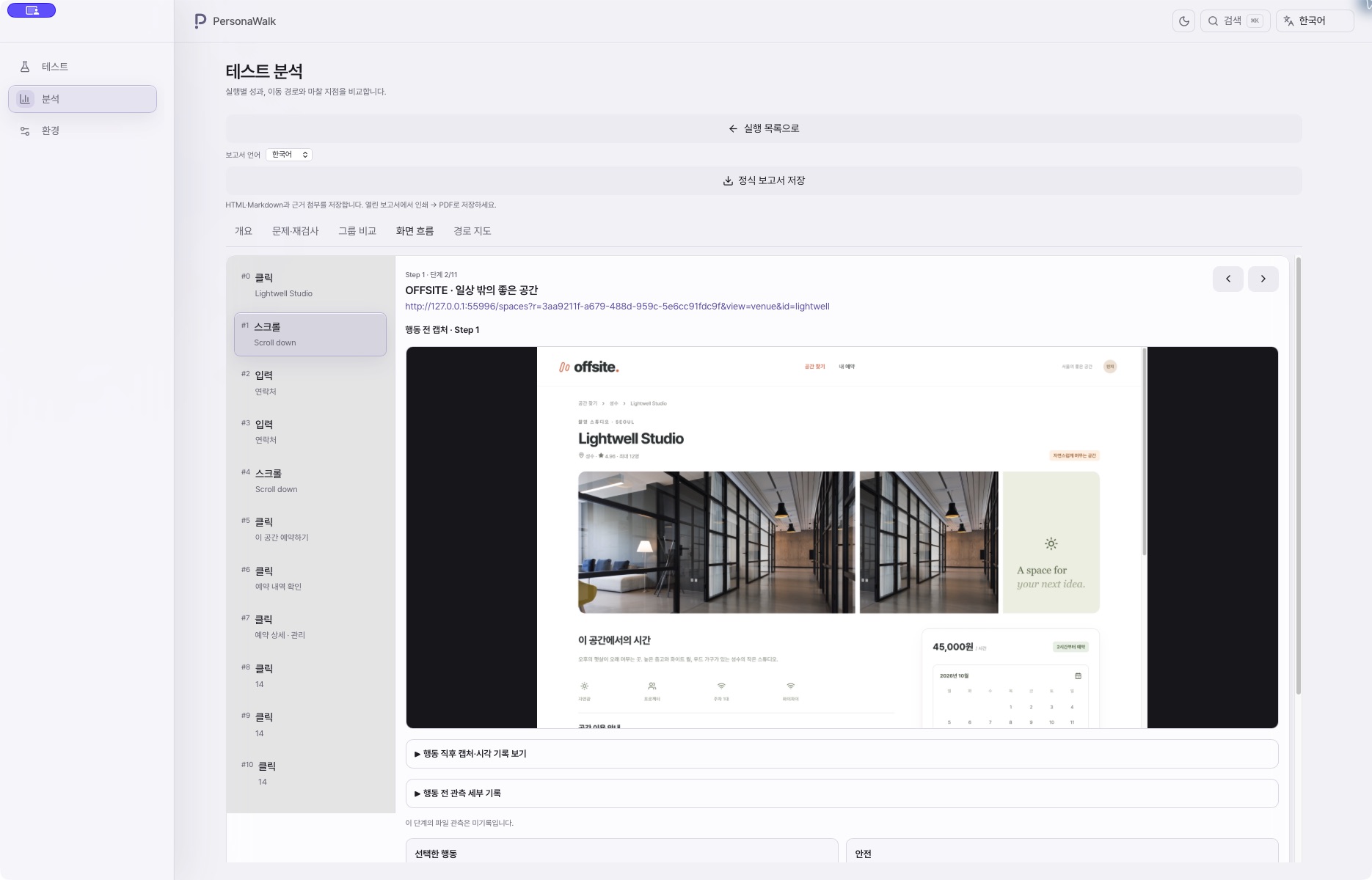This screenshot has height=880, width=1372.
Task: Select step #0 클릭 Lightwell Studio
Action: (310, 285)
